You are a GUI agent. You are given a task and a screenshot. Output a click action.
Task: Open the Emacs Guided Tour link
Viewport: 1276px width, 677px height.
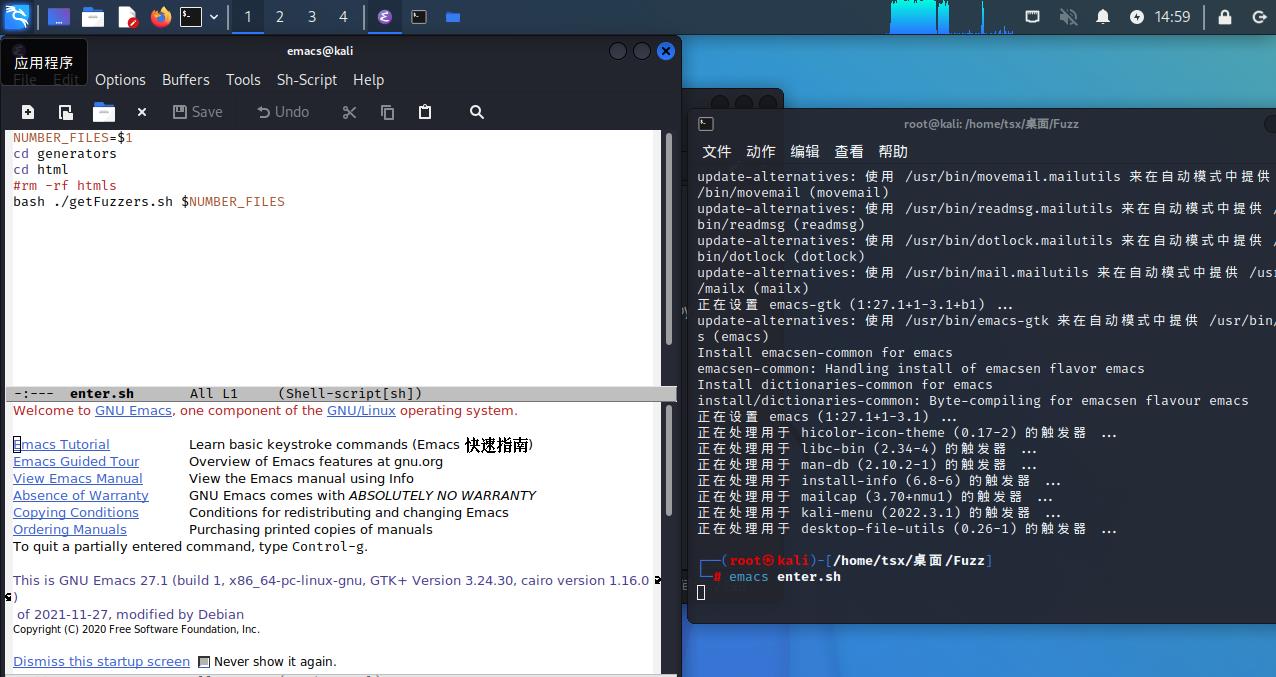(x=76, y=461)
